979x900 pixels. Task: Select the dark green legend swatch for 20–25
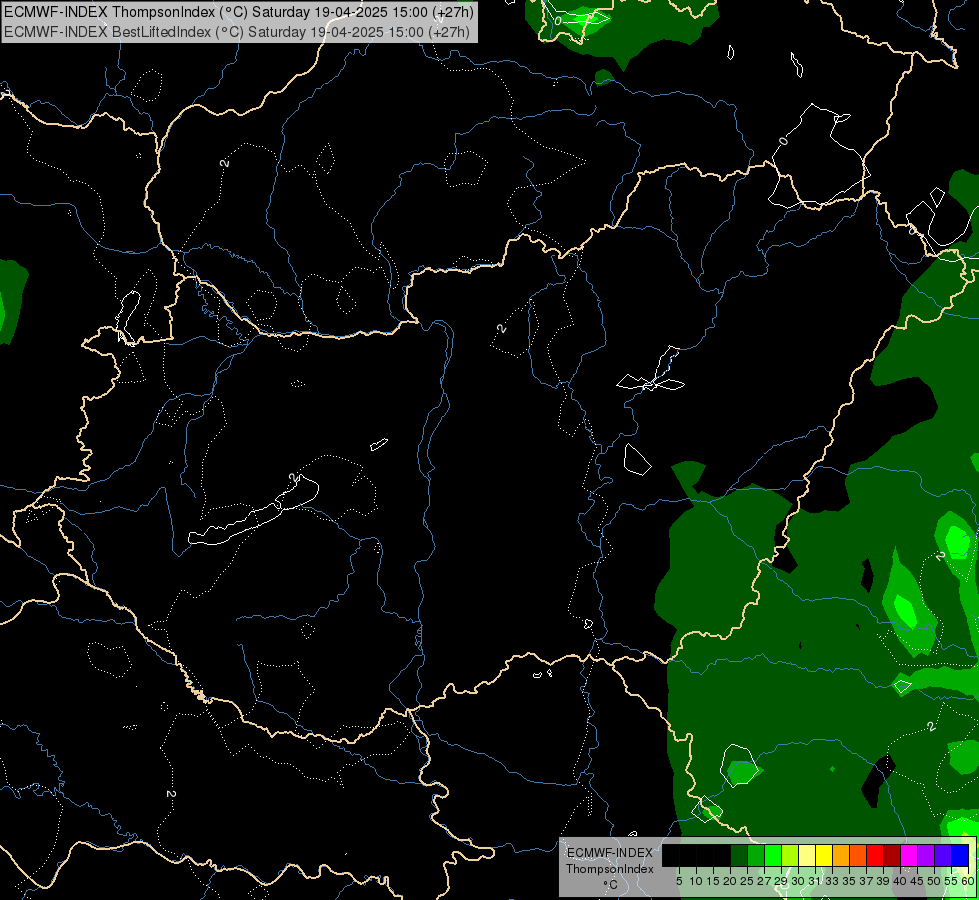click(739, 855)
